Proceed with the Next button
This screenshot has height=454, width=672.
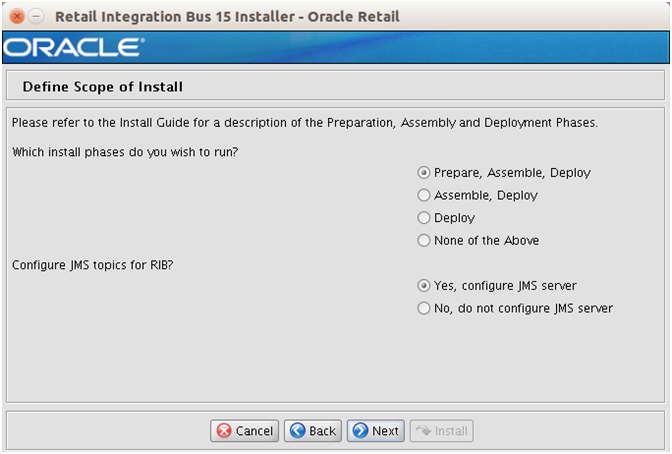(x=376, y=430)
